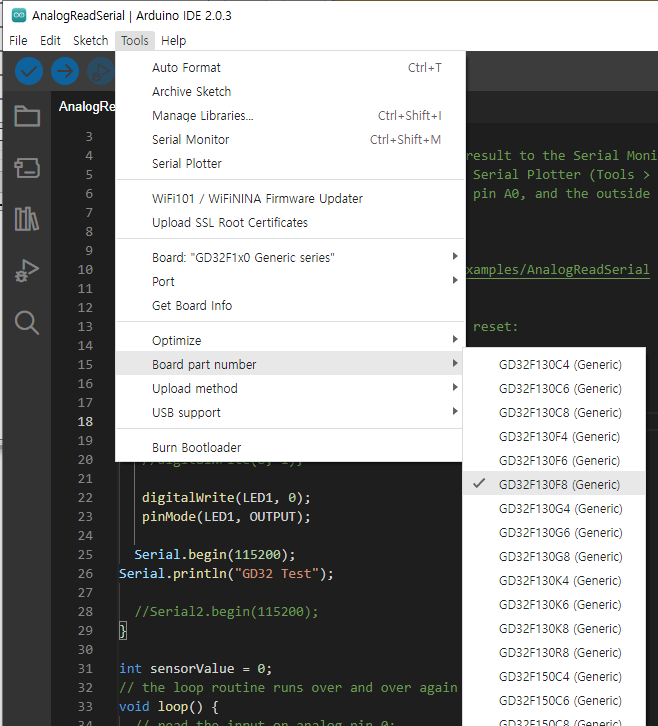Click the Upload arrow button
658x726 pixels.
coord(65,71)
